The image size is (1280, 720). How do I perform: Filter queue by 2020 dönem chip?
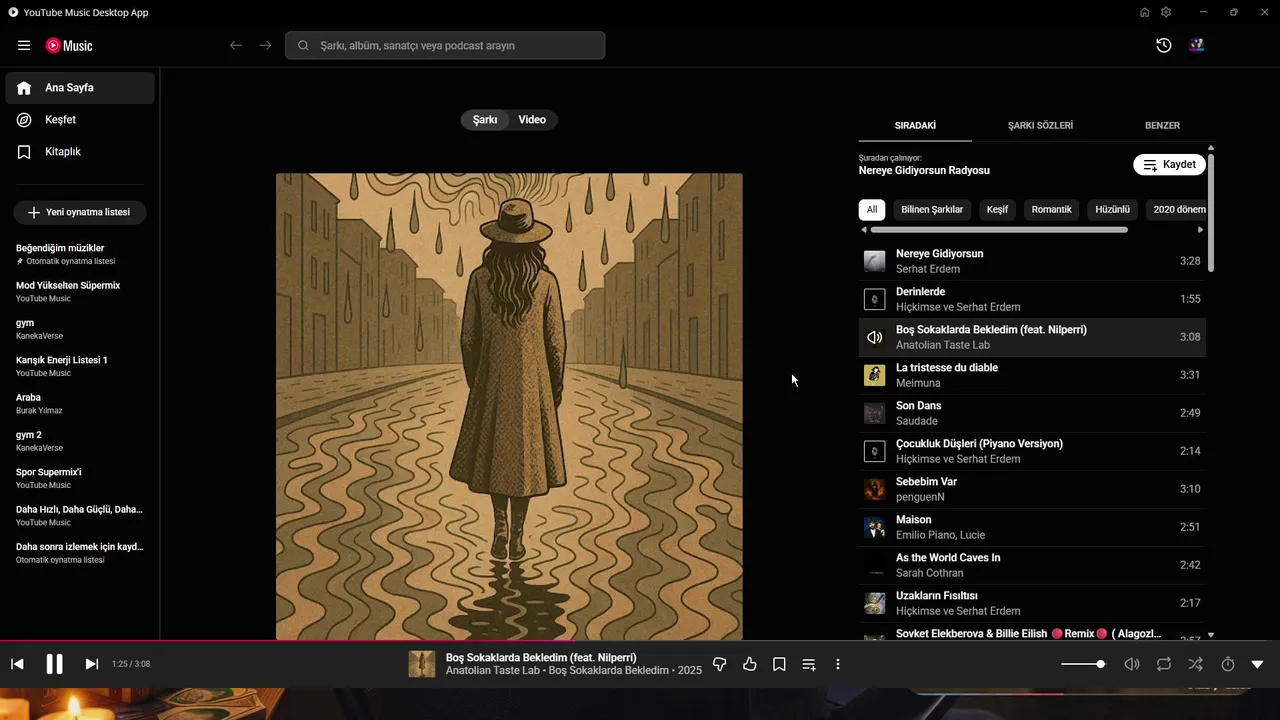[1175, 210]
